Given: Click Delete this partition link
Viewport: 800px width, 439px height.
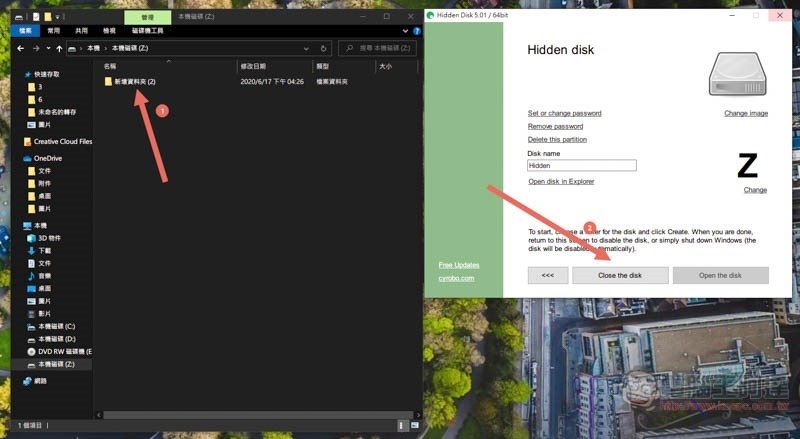Looking at the screenshot, I should click(557, 139).
